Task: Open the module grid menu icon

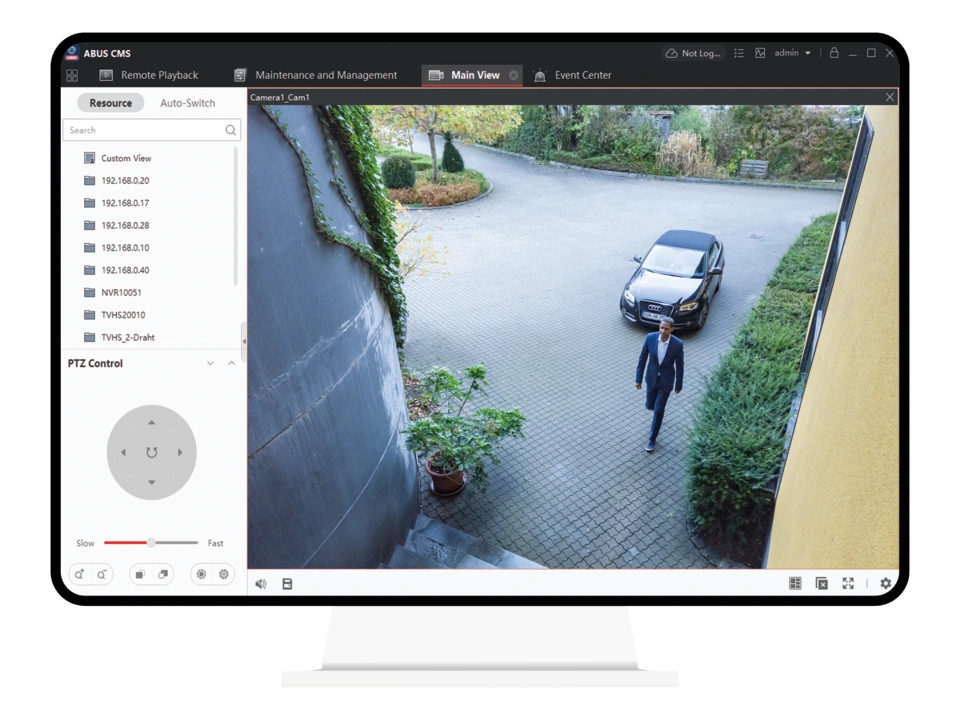Action: [x=72, y=75]
